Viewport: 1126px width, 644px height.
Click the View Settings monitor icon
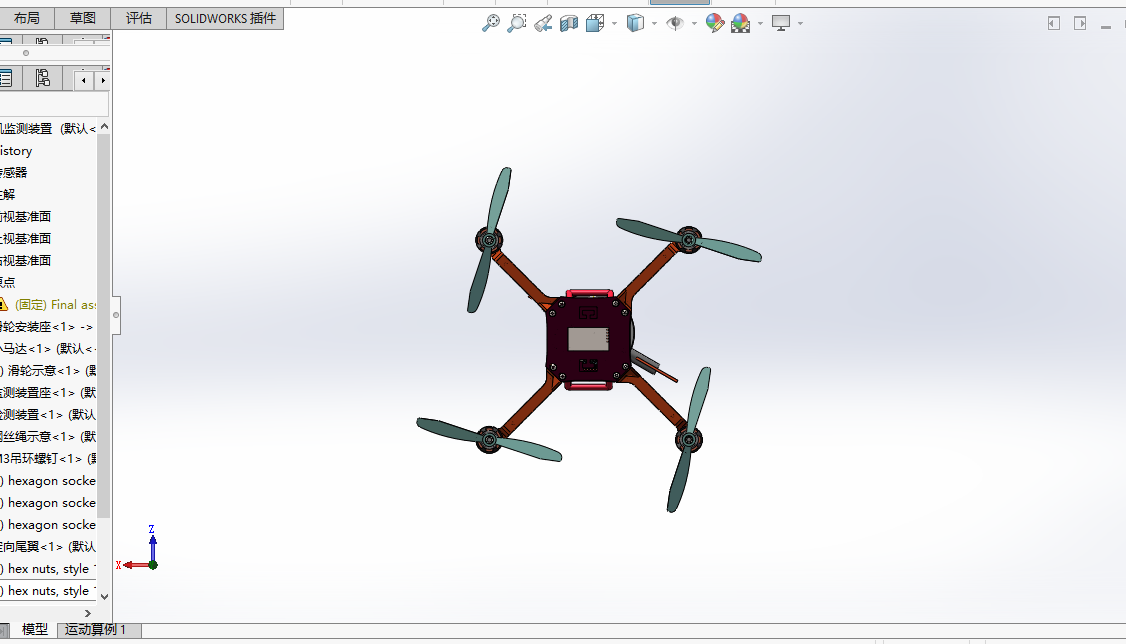pyautogui.click(x=781, y=24)
